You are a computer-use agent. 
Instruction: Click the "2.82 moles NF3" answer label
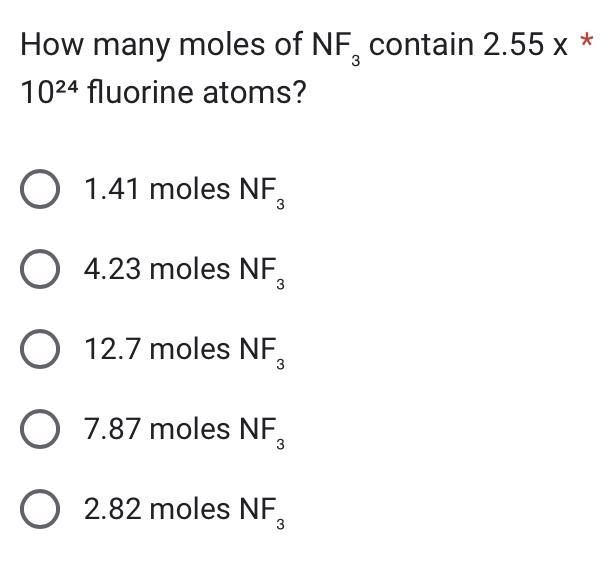(x=184, y=510)
